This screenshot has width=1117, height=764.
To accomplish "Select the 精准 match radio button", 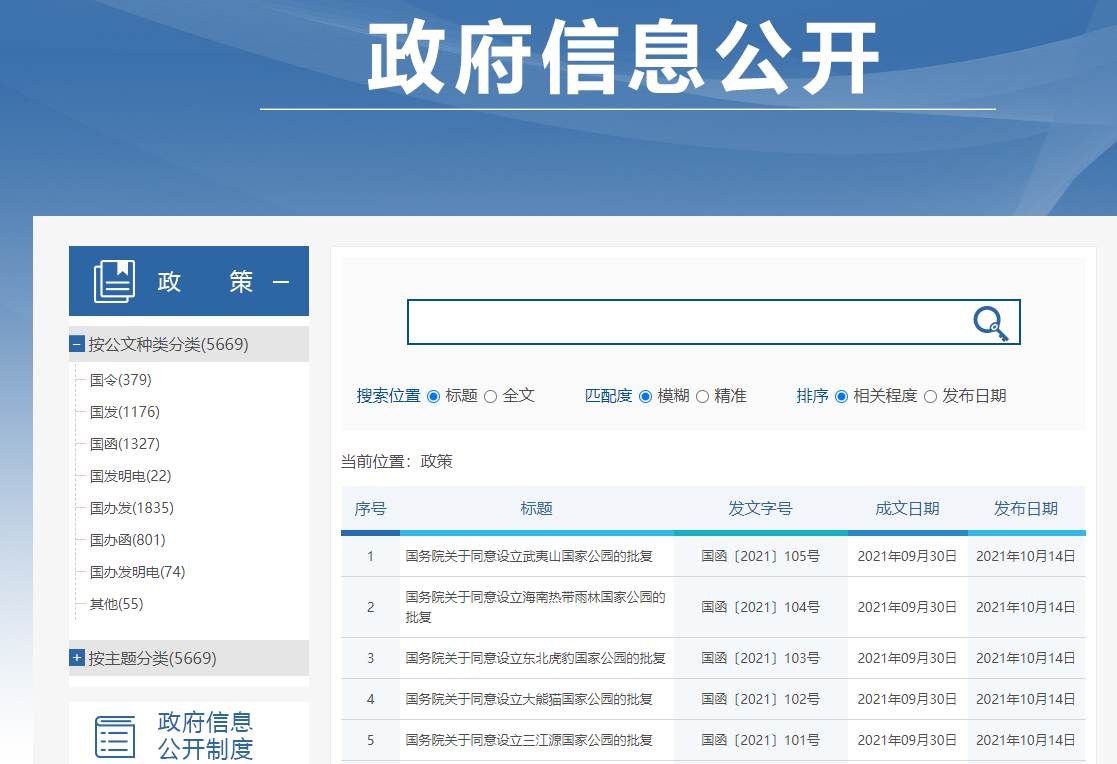I will (702, 396).
